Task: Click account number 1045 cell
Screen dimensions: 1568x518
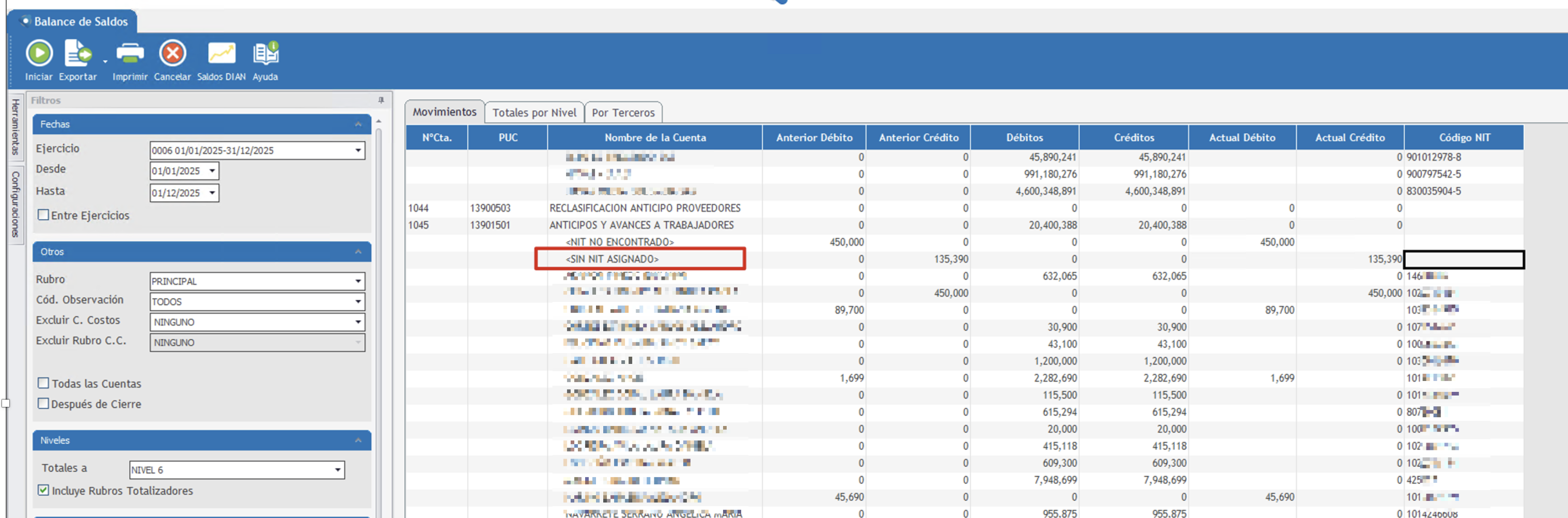Action: 418,225
